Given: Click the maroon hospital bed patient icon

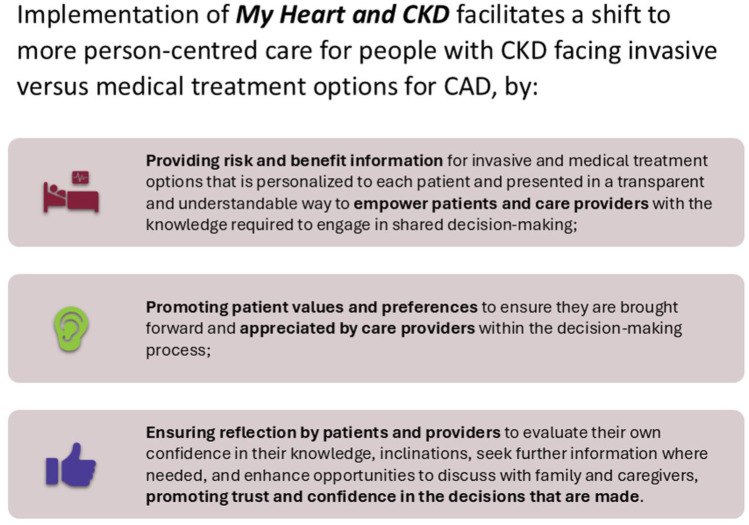Looking at the screenshot, I should [x=71, y=192].
